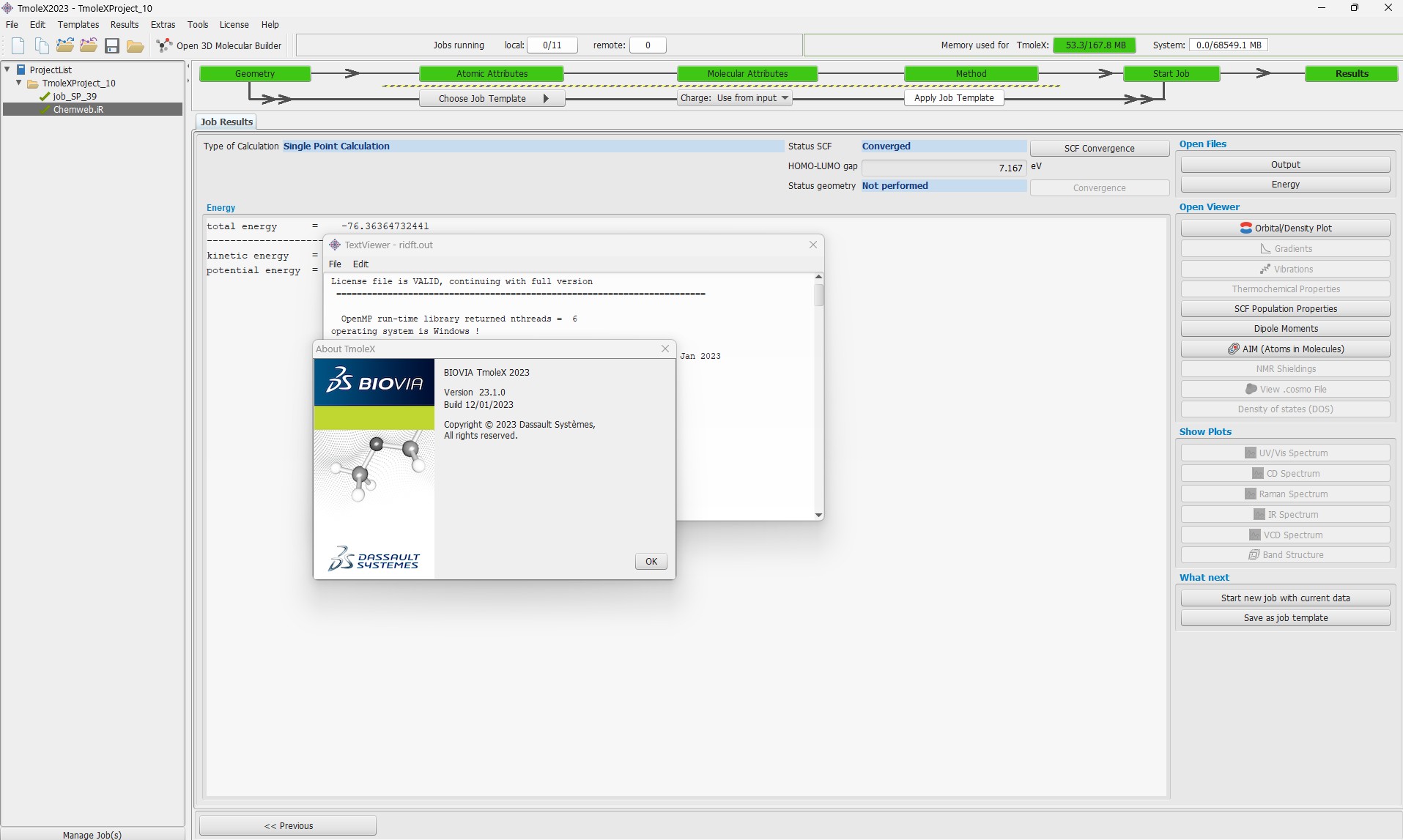Expand the Choose Job Template menu

tap(492, 99)
